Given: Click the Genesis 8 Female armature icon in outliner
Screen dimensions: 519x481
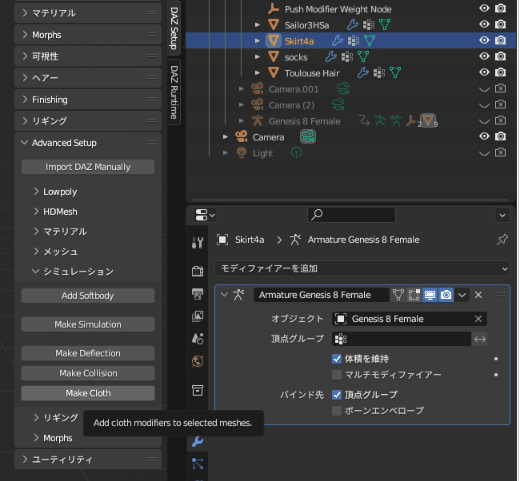Looking at the screenshot, I should pos(257,121).
